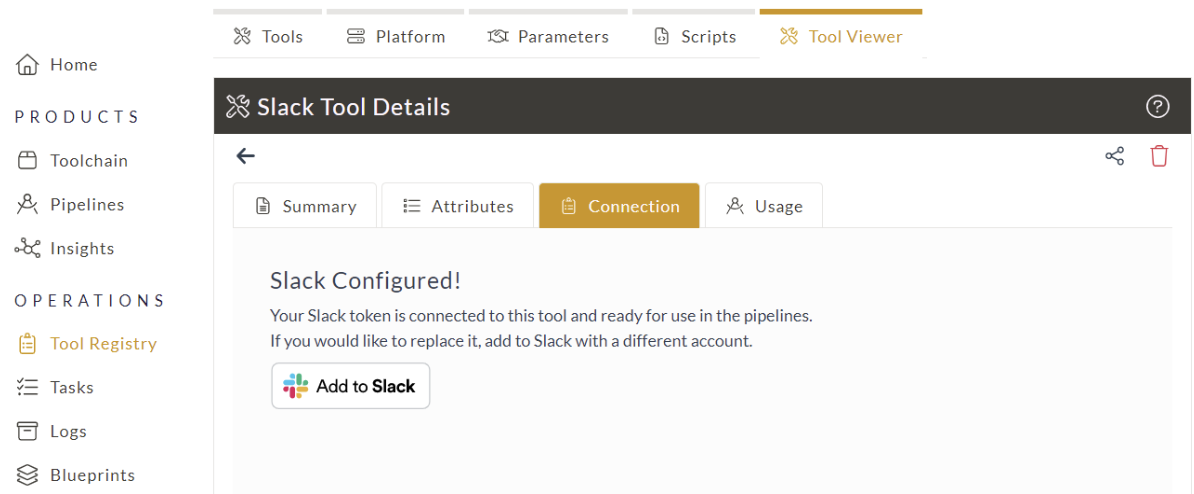The image size is (1194, 494).
Task: Open the Parameters top tab
Action: point(548,35)
